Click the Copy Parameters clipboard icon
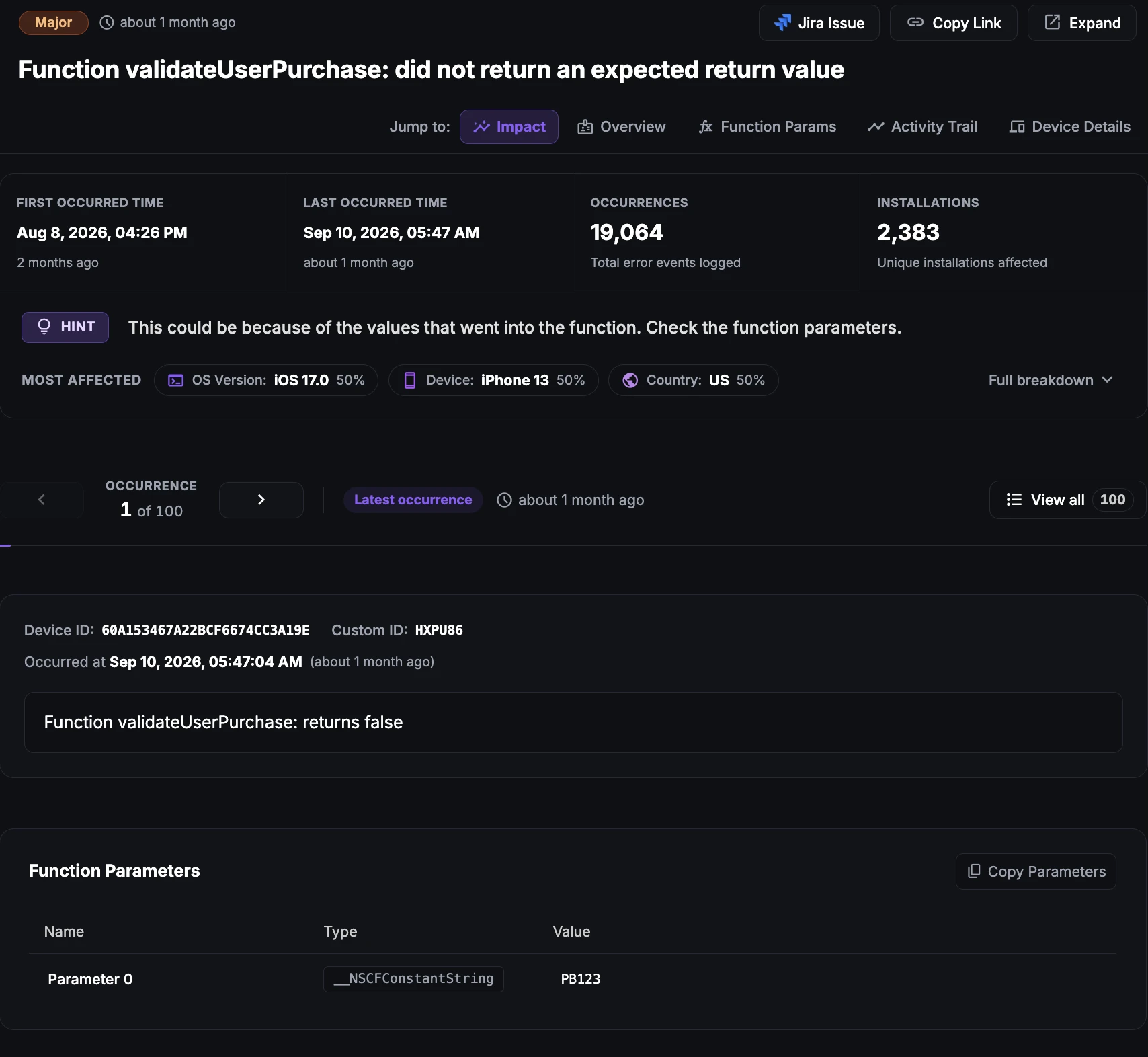This screenshot has height=1057, width=1148. tap(974, 871)
